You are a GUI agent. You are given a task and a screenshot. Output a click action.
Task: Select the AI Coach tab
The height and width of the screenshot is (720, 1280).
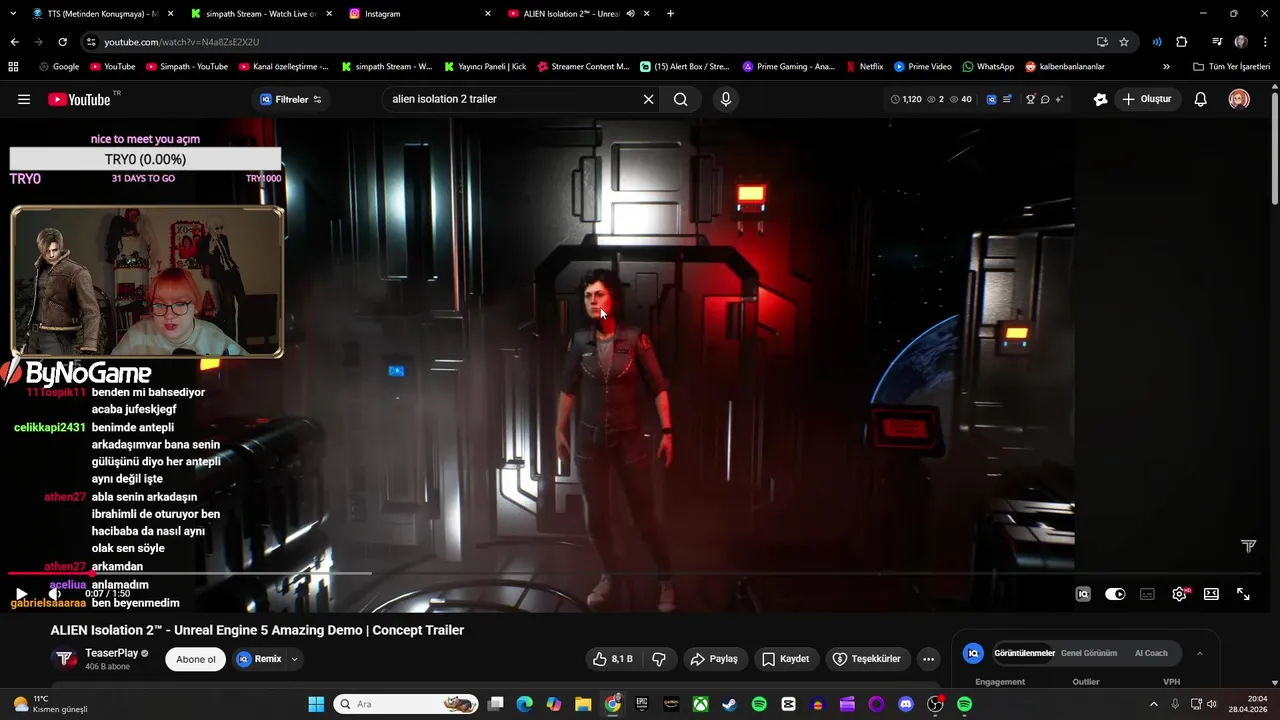(x=1151, y=653)
